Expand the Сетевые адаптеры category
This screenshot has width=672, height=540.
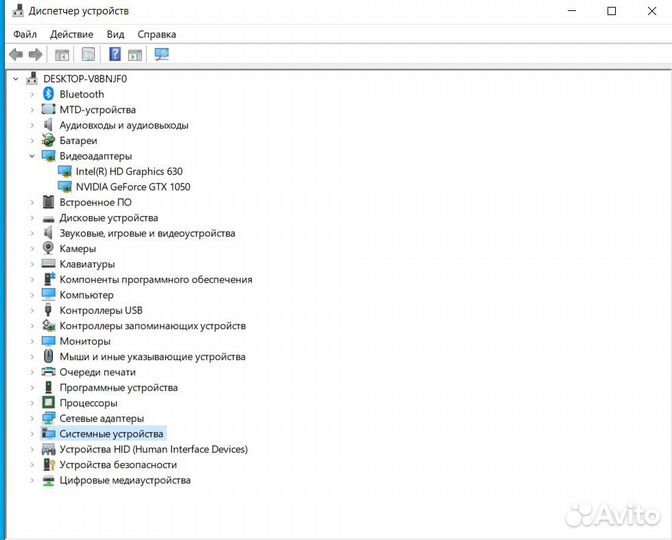(32, 418)
